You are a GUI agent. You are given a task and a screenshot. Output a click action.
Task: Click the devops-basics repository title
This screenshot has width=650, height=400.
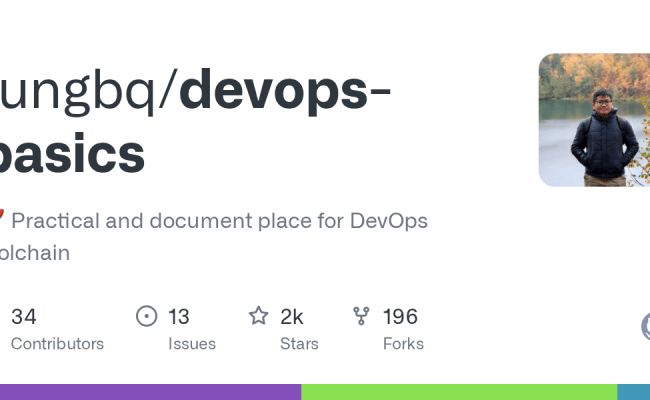[195, 122]
